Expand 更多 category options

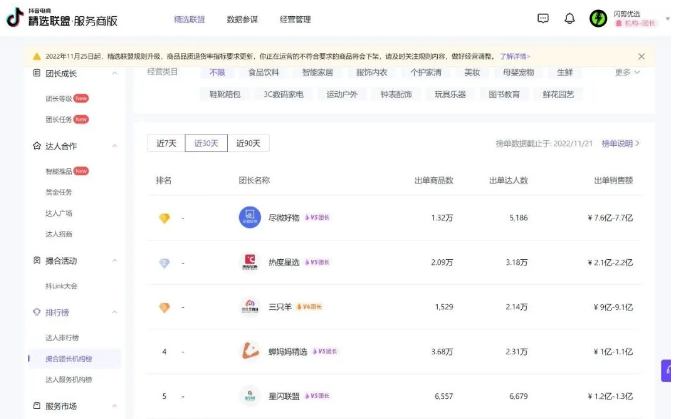[627, 72]
